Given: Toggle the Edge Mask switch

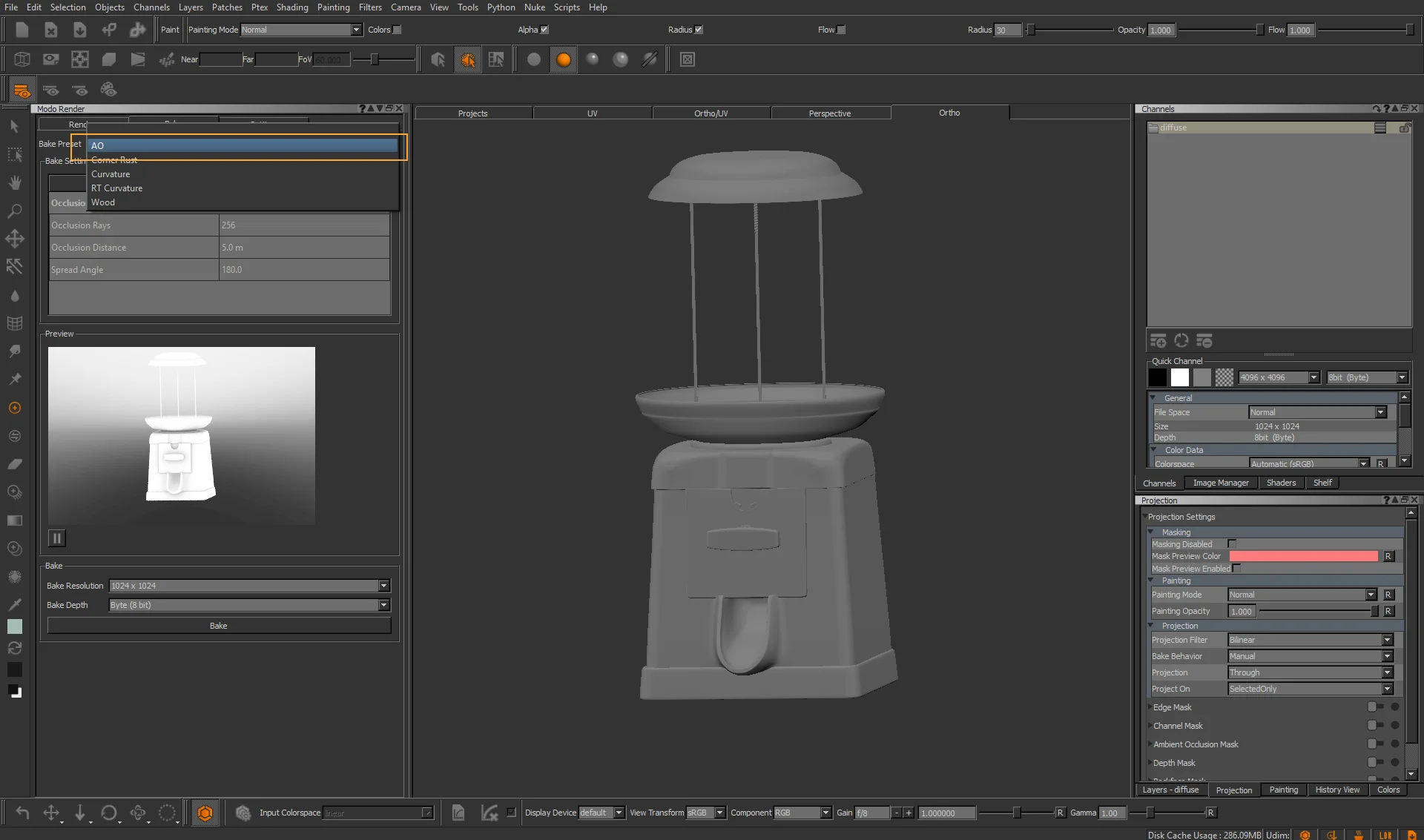Looking at the screenshot, I should [1375, 707].
